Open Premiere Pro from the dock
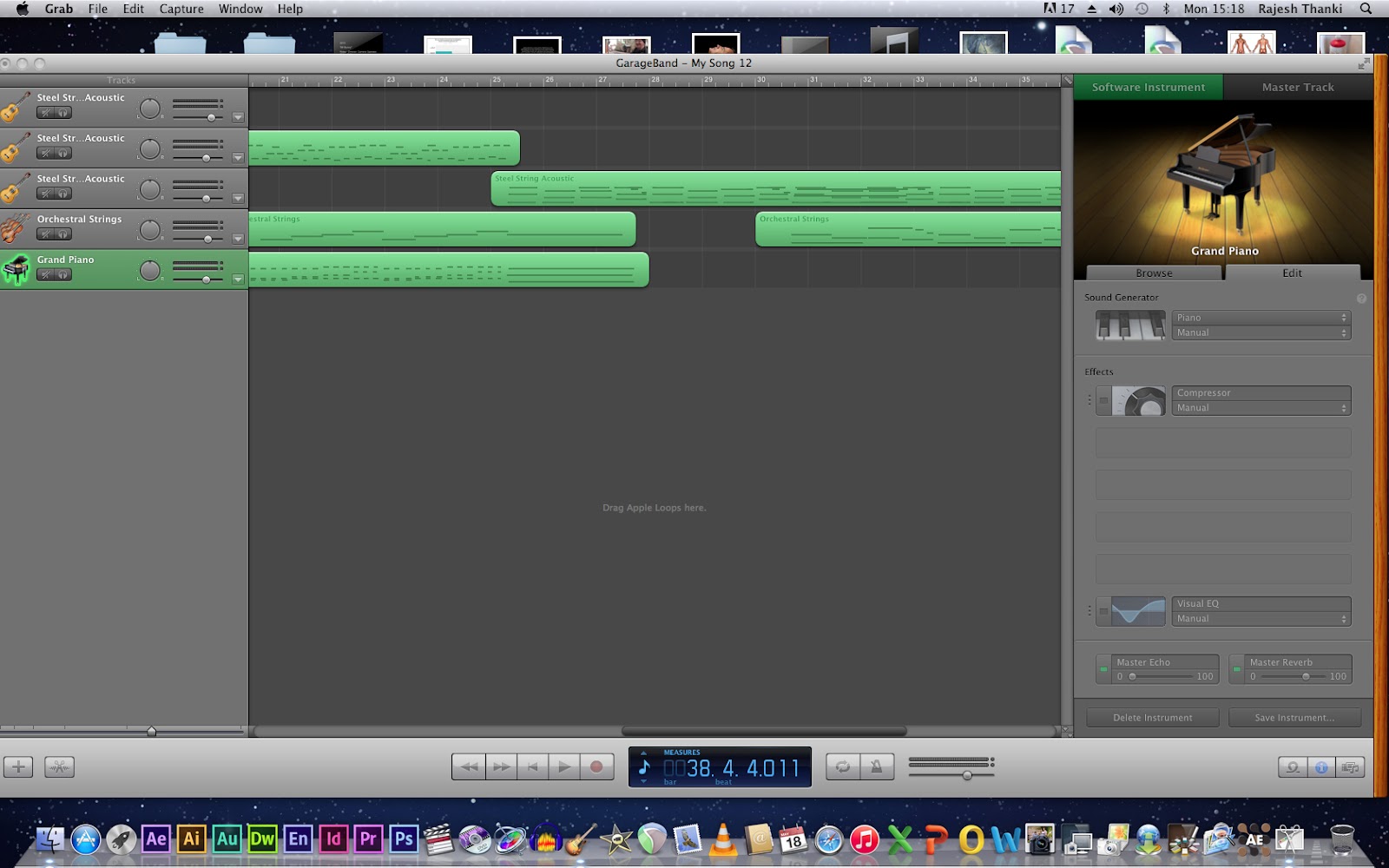Screen dimensions: 1389x868 (x=368, y=838)
